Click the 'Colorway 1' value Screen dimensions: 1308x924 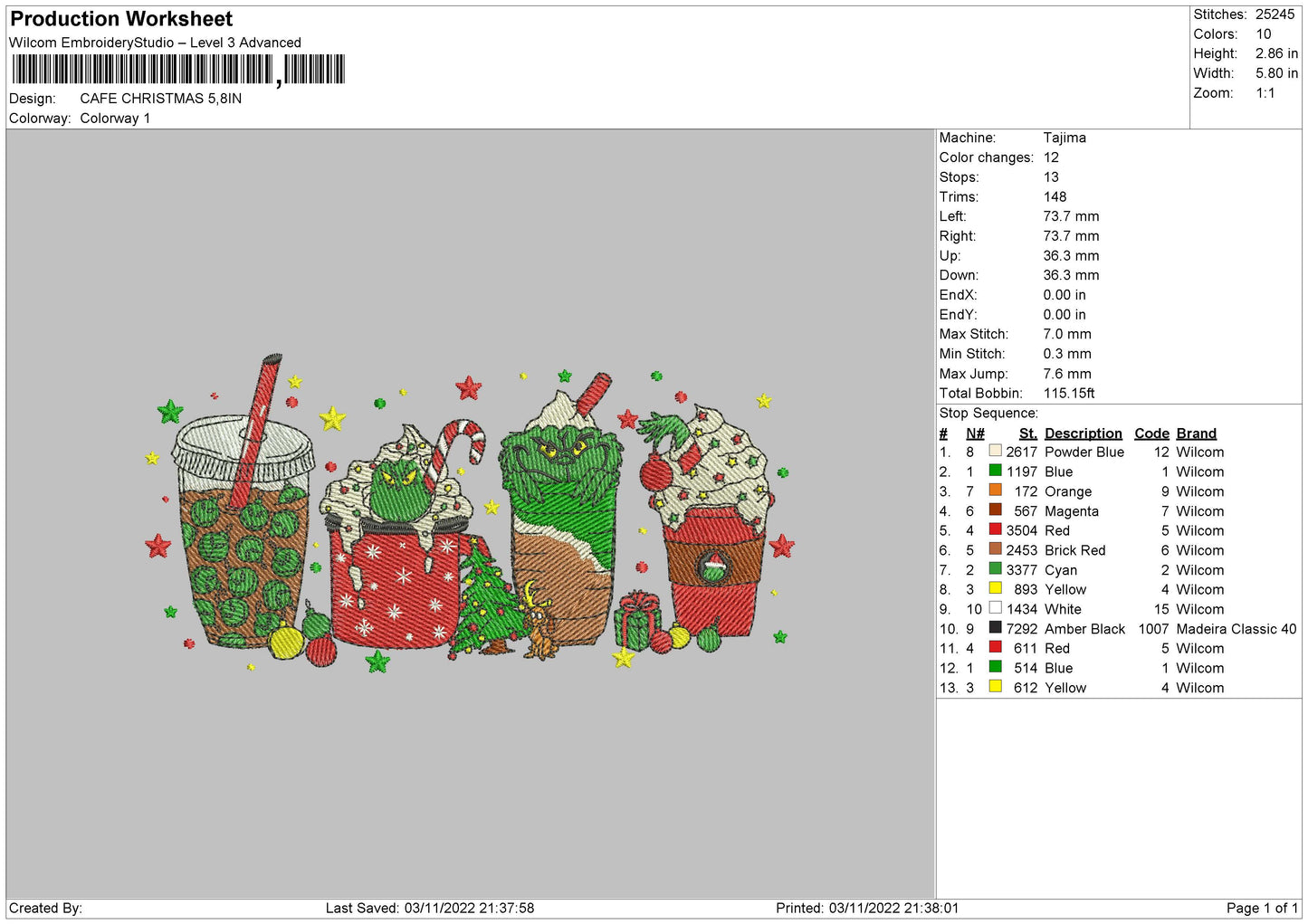pos(115,119)
